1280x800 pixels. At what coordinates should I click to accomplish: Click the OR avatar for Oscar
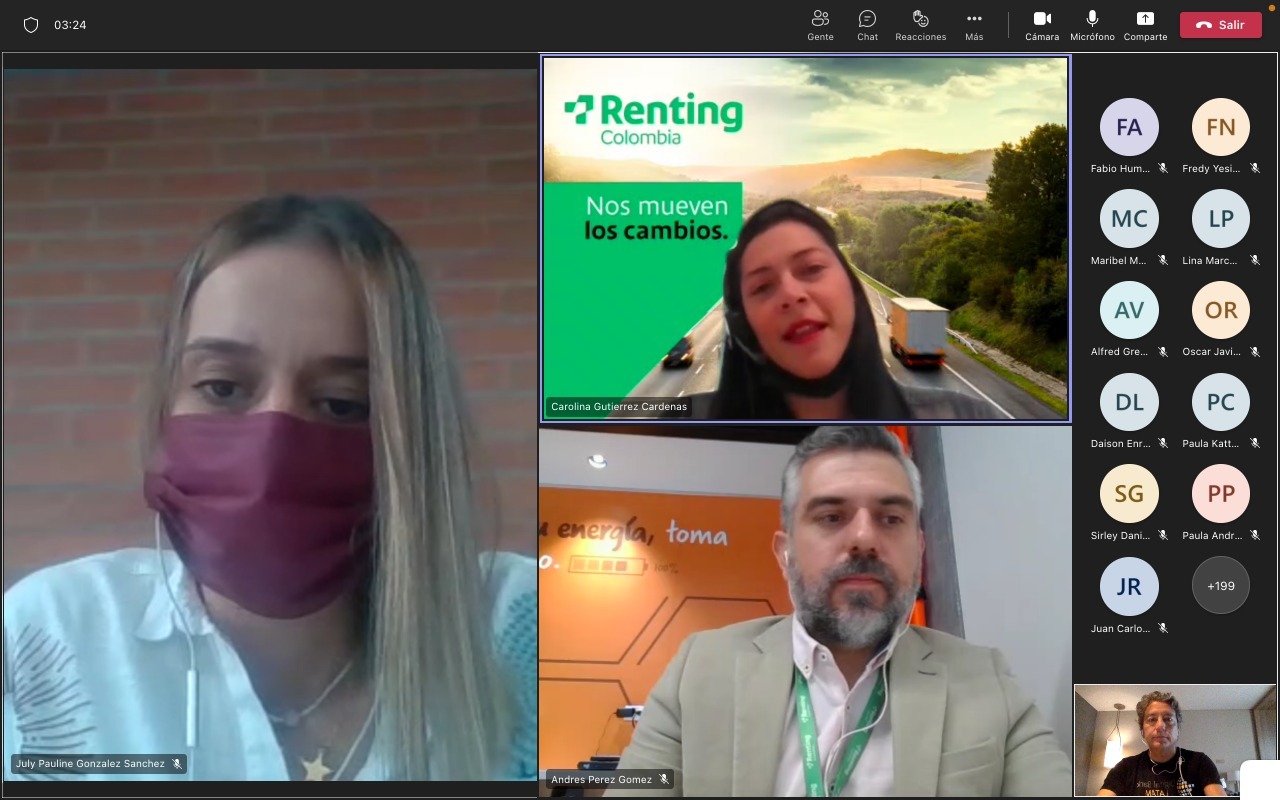point(1220,310)
